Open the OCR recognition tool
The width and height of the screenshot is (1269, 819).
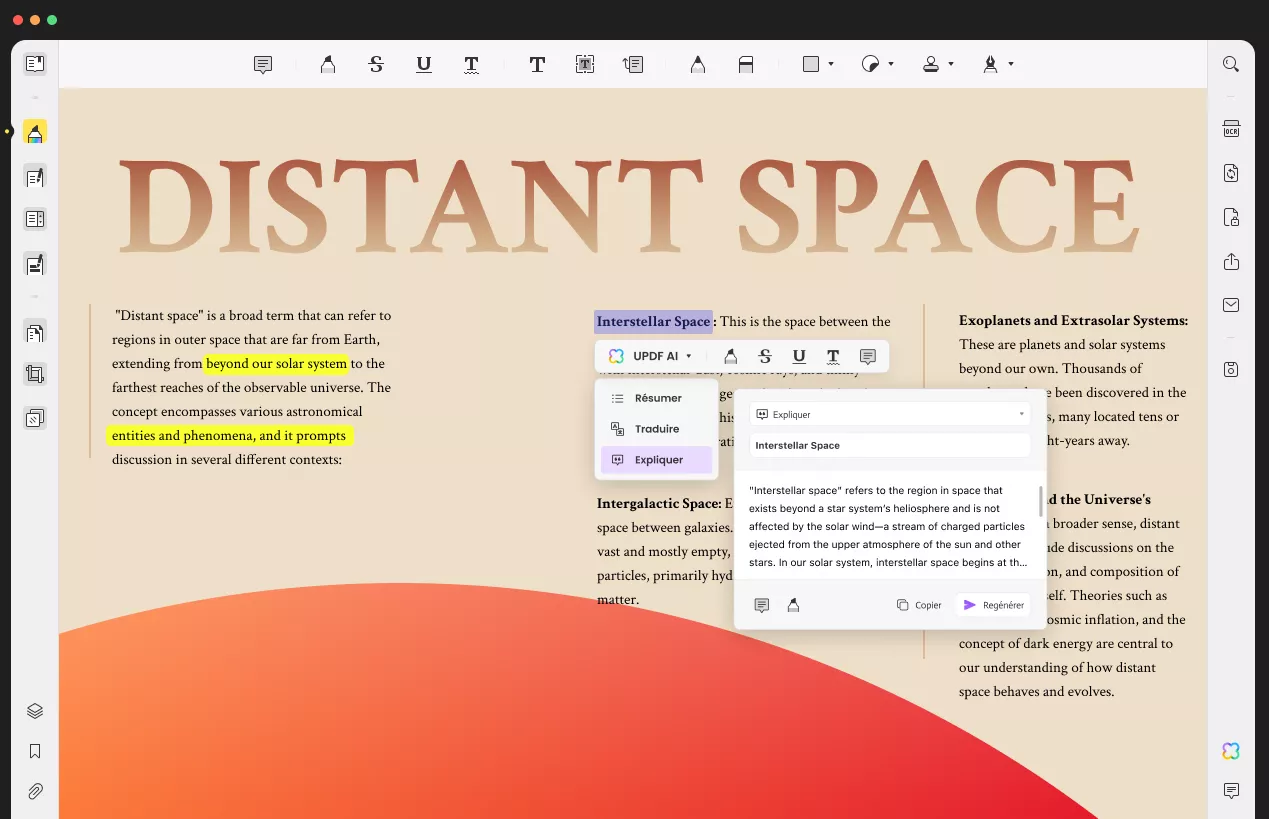pyautogui.click(x=1231, y=129)
